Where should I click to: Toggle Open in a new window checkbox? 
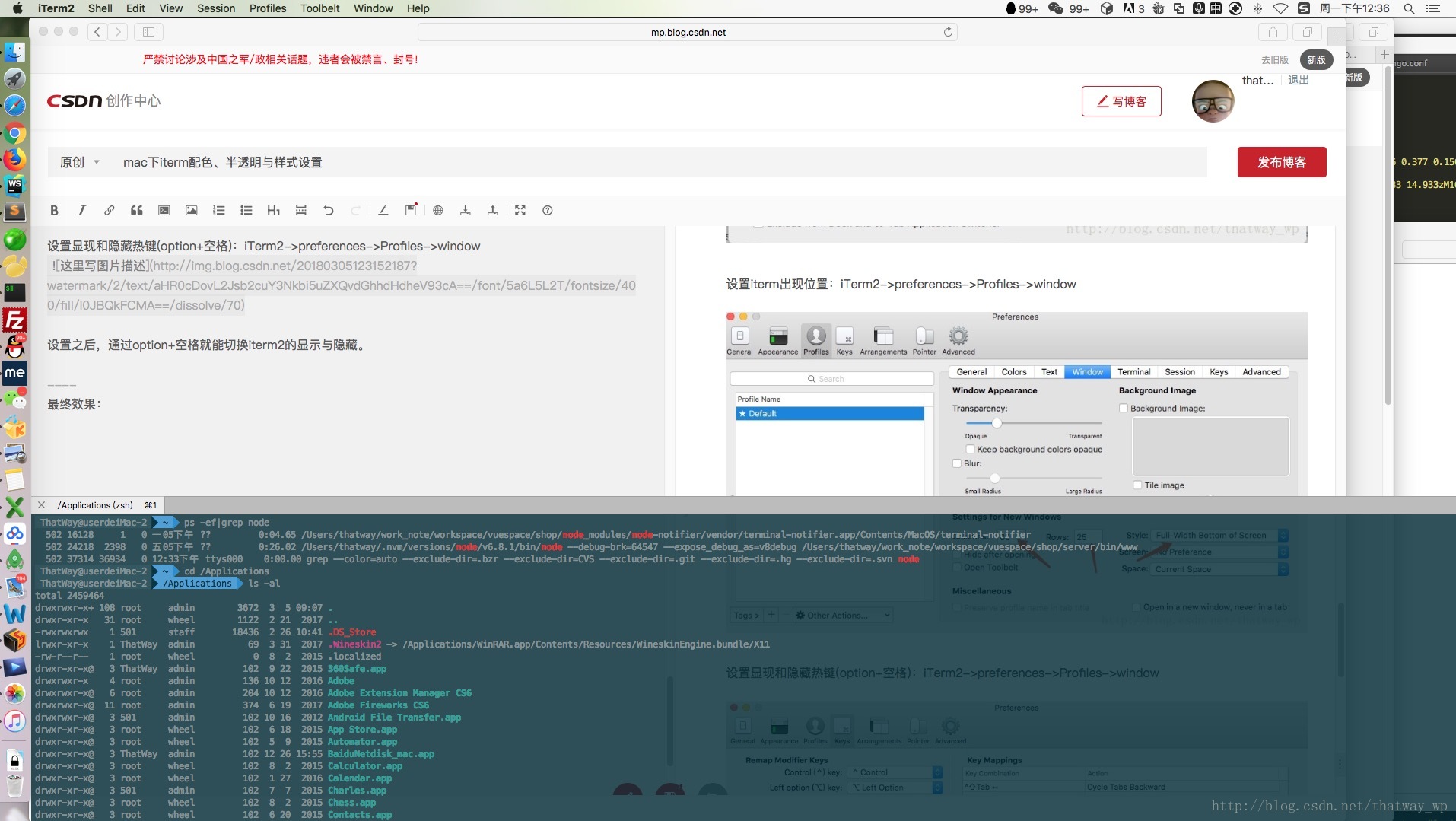pos(1137,607)
